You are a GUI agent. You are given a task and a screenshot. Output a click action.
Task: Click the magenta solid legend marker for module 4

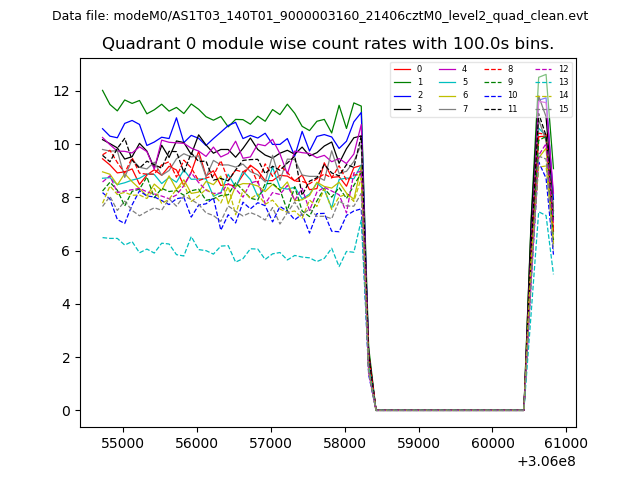click(447, 69)
